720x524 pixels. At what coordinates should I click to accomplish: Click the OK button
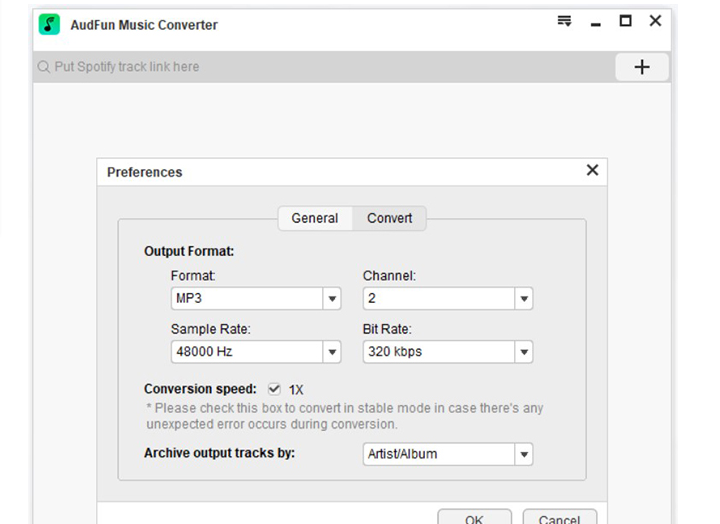pos(474,518)
